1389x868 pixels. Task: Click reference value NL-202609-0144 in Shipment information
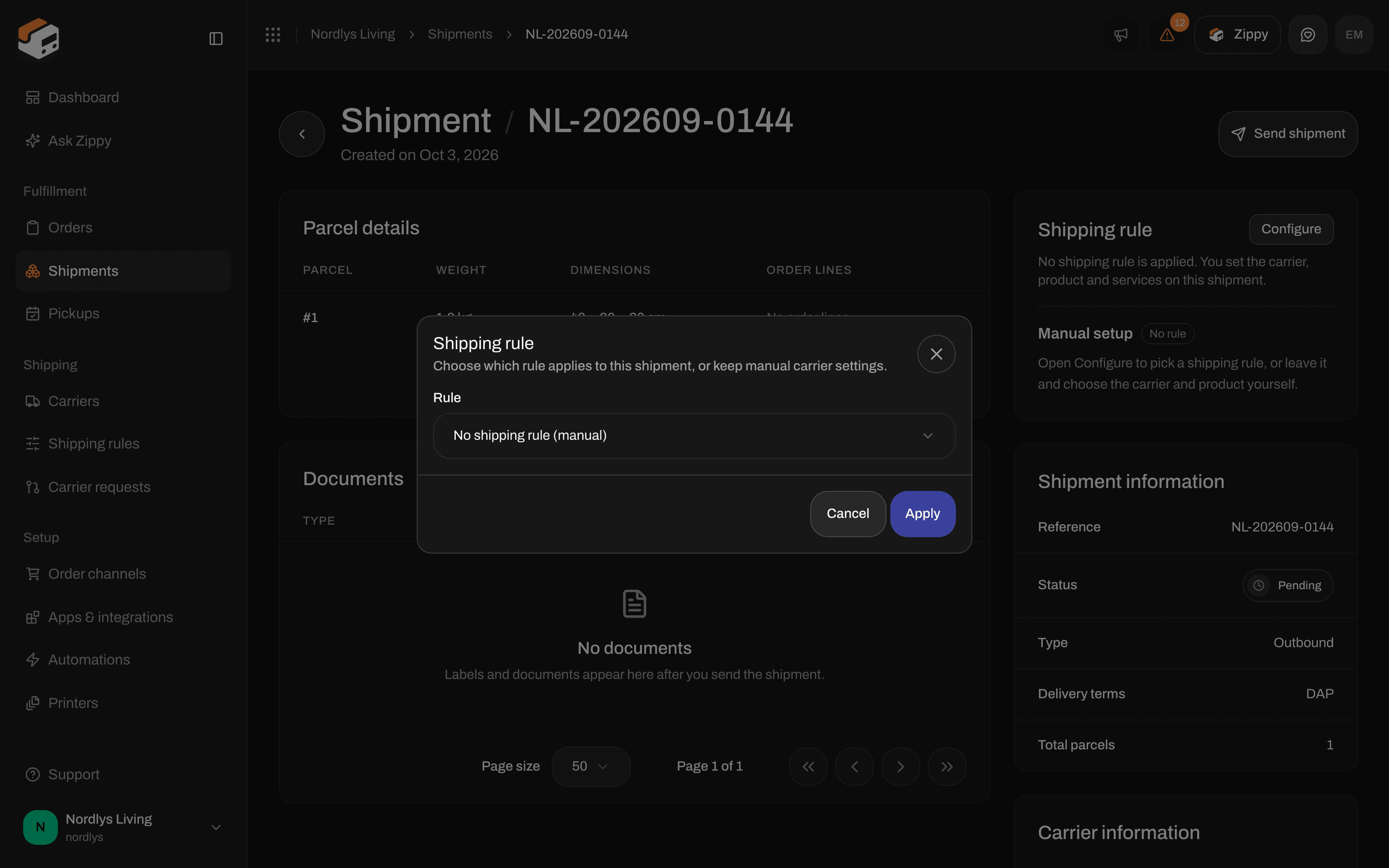(x=1282, y=527)
